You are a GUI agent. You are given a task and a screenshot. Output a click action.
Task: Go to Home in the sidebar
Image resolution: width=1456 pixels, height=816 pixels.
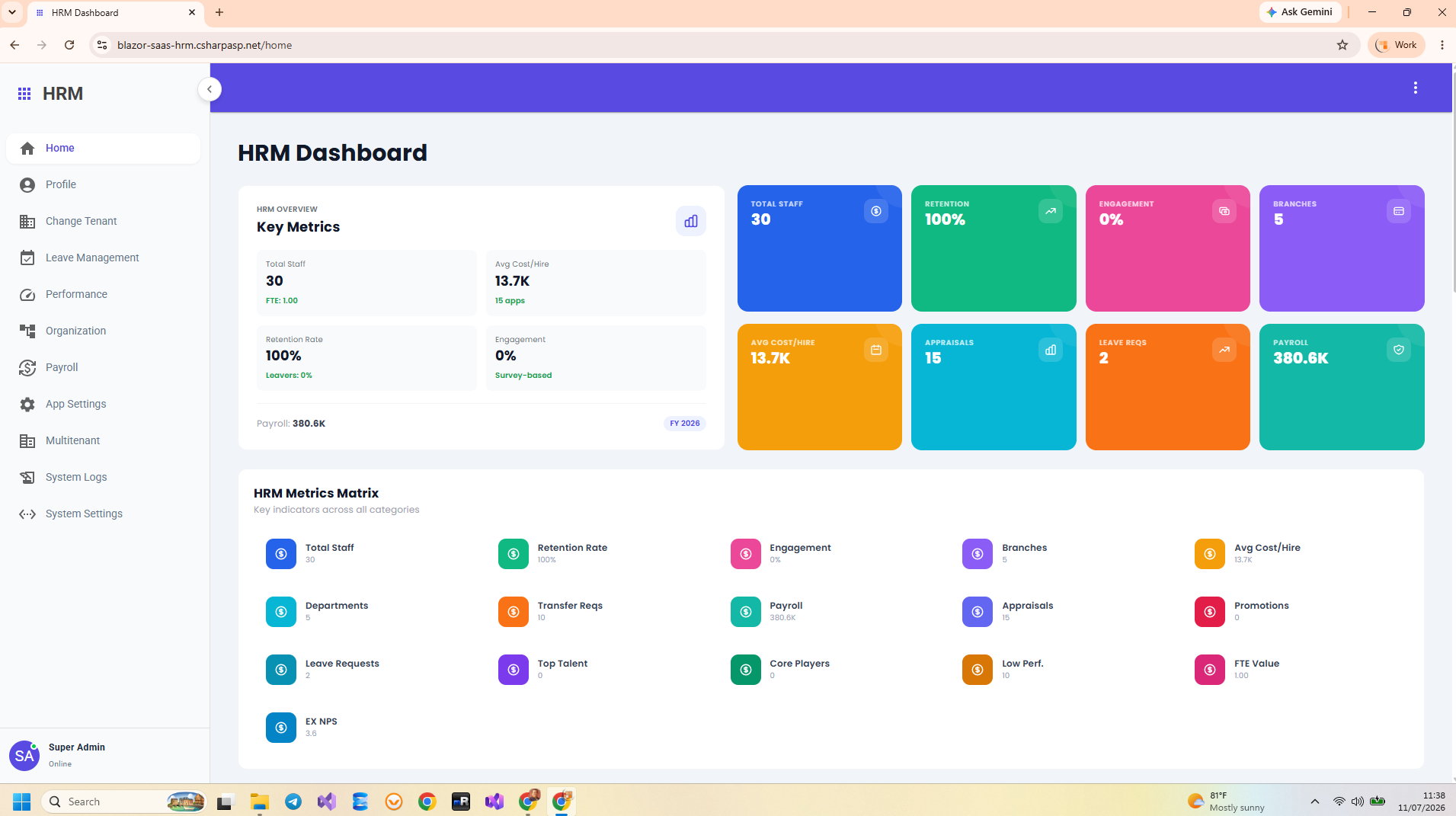(x=103, y=149)
